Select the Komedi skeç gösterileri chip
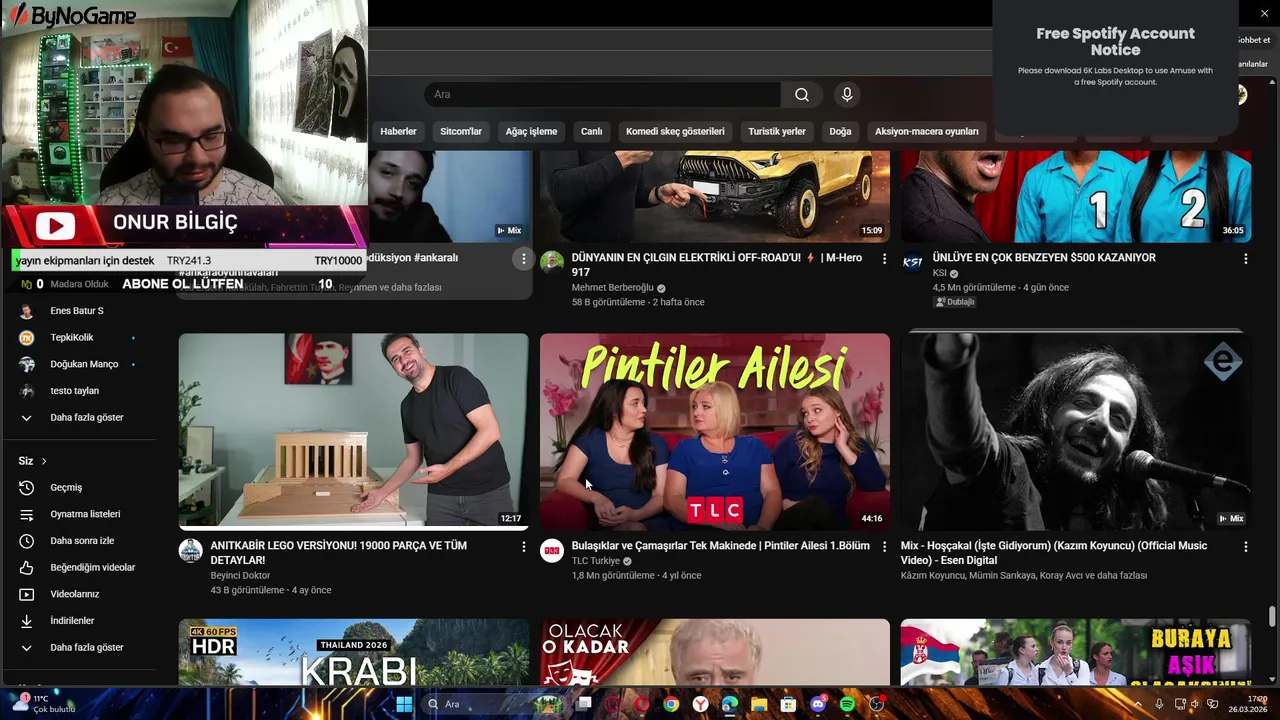 [675, 131]
